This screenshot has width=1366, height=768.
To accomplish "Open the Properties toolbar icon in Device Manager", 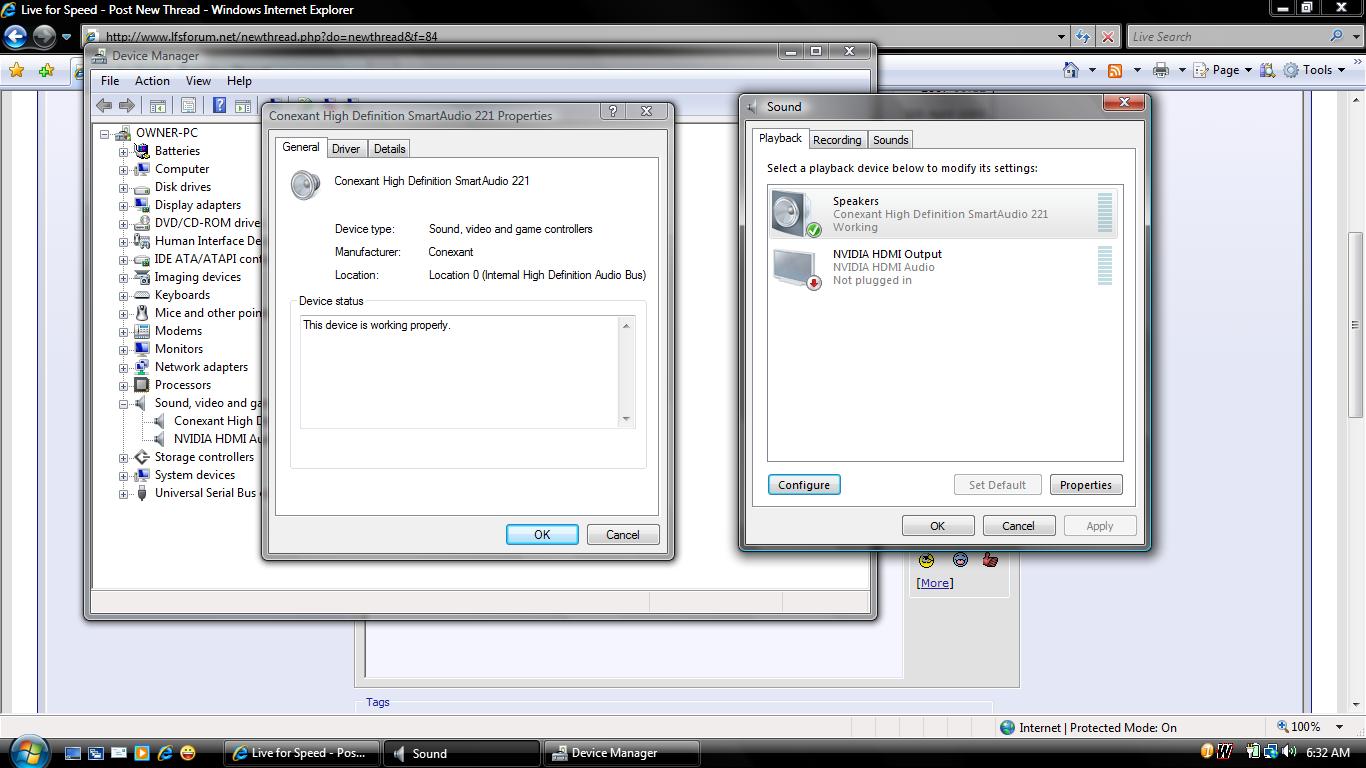I will point(188,105).
